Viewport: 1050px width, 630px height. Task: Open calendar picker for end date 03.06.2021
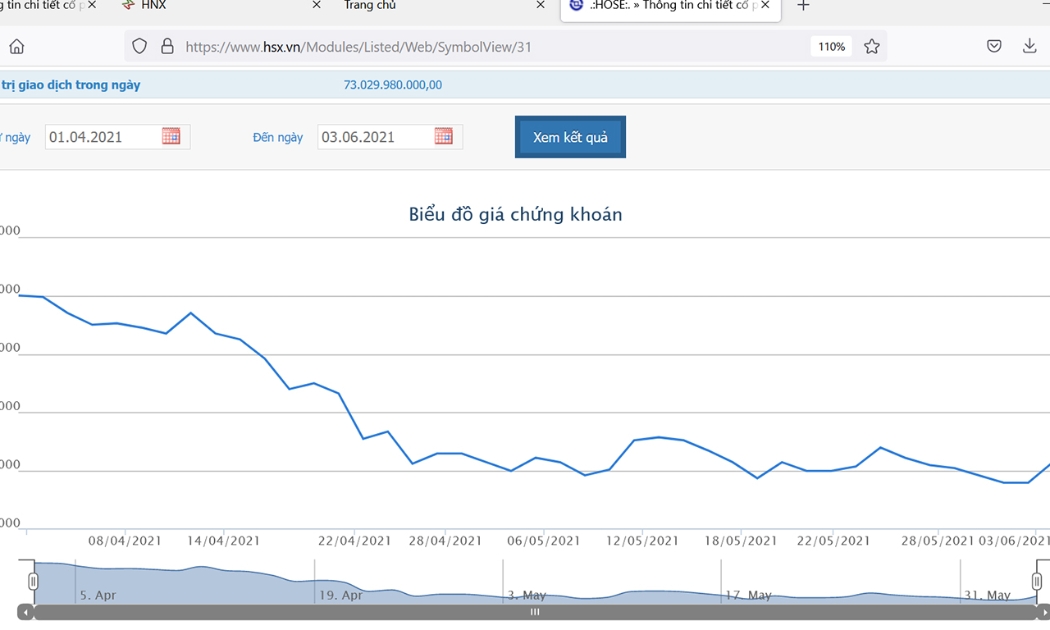point(443,136)
